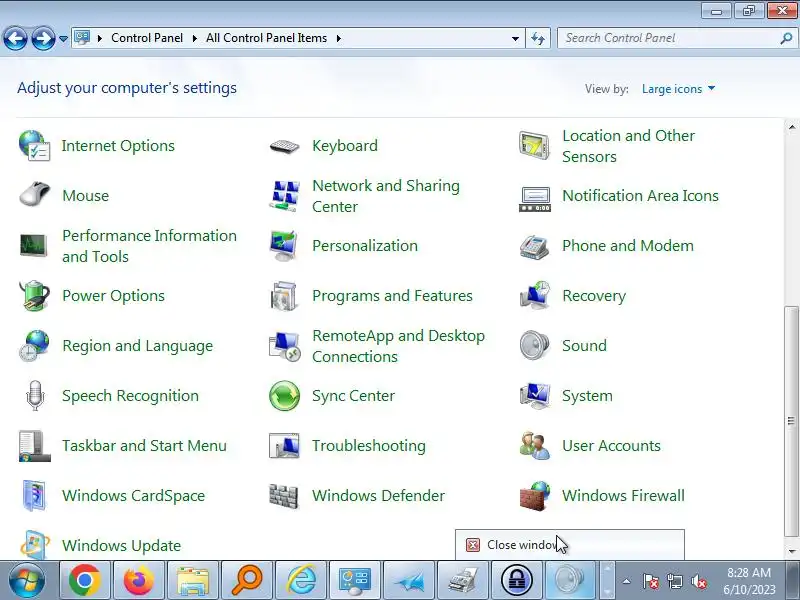Open Performance Information and Tools icon
This screenshot has height=600, width=800.
34,245
